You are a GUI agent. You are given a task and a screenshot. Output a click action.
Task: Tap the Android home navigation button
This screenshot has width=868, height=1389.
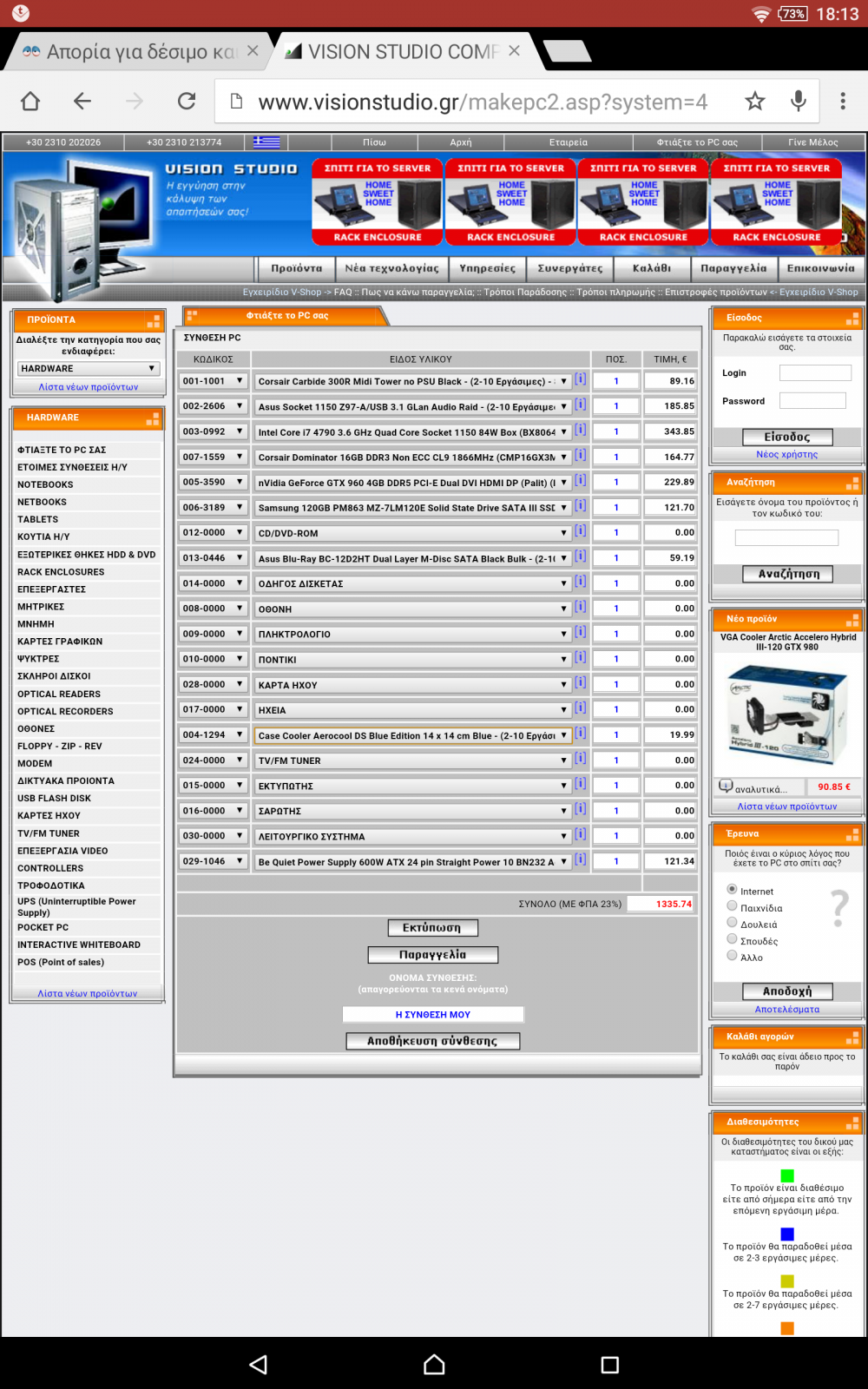pyautogui.click(x=434, y=1365)
